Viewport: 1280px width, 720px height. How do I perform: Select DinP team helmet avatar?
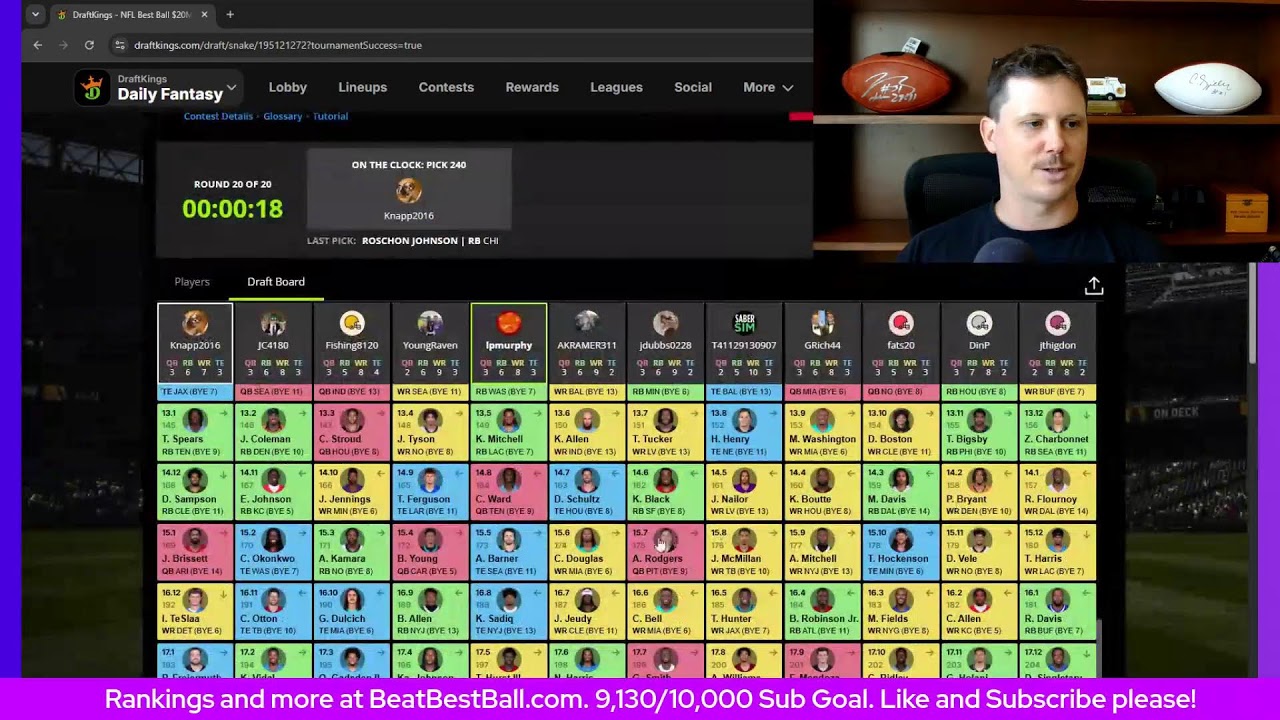click(x=979, y=323)
